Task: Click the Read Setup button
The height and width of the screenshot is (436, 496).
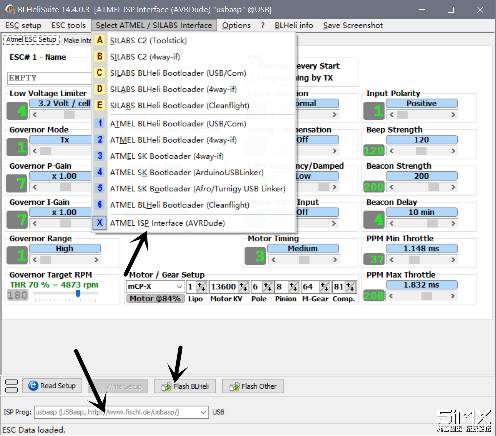Action: [52, 386]
